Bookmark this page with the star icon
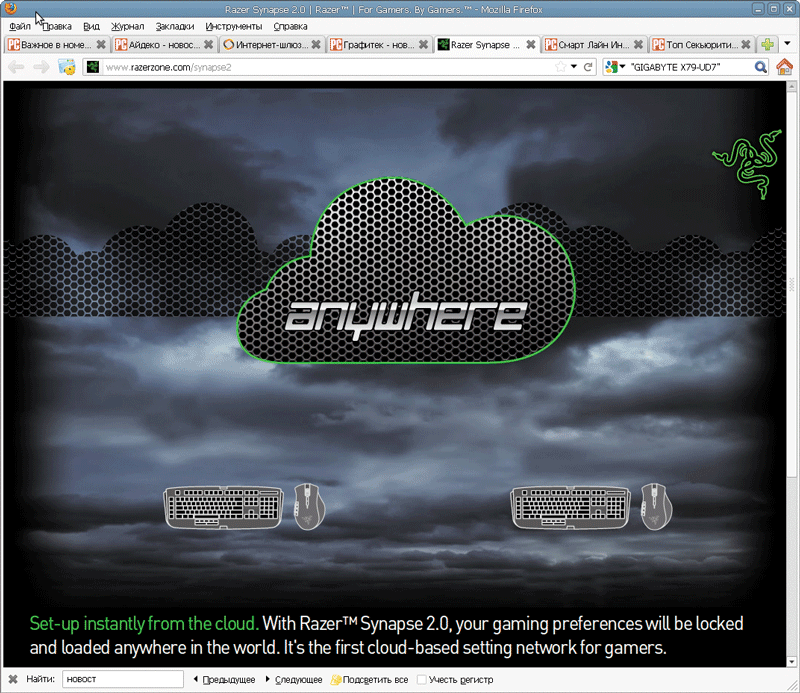The height and width of the screenshot is (693, 800). point(561,67)
